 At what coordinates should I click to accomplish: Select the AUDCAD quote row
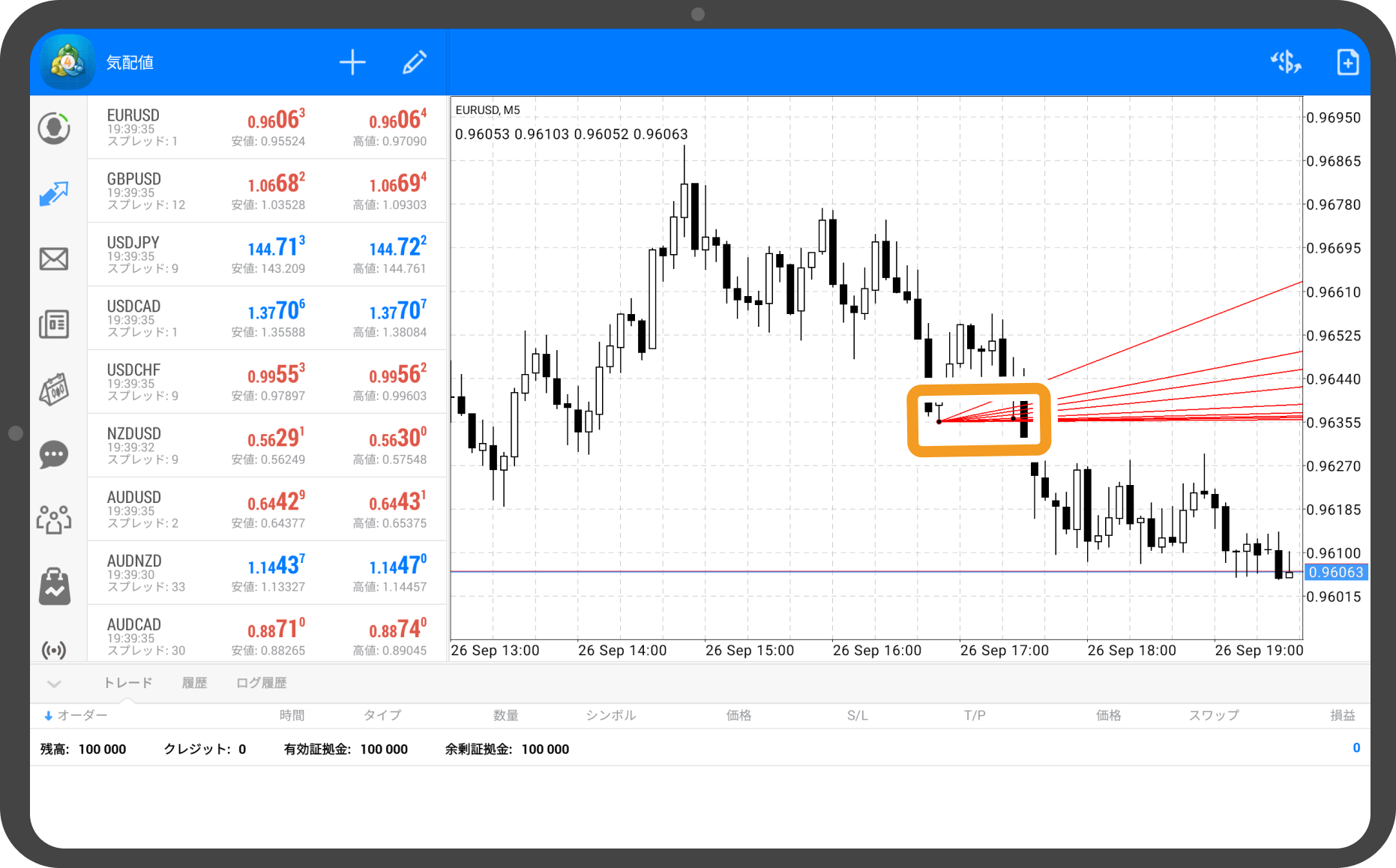tap(267, 634)
